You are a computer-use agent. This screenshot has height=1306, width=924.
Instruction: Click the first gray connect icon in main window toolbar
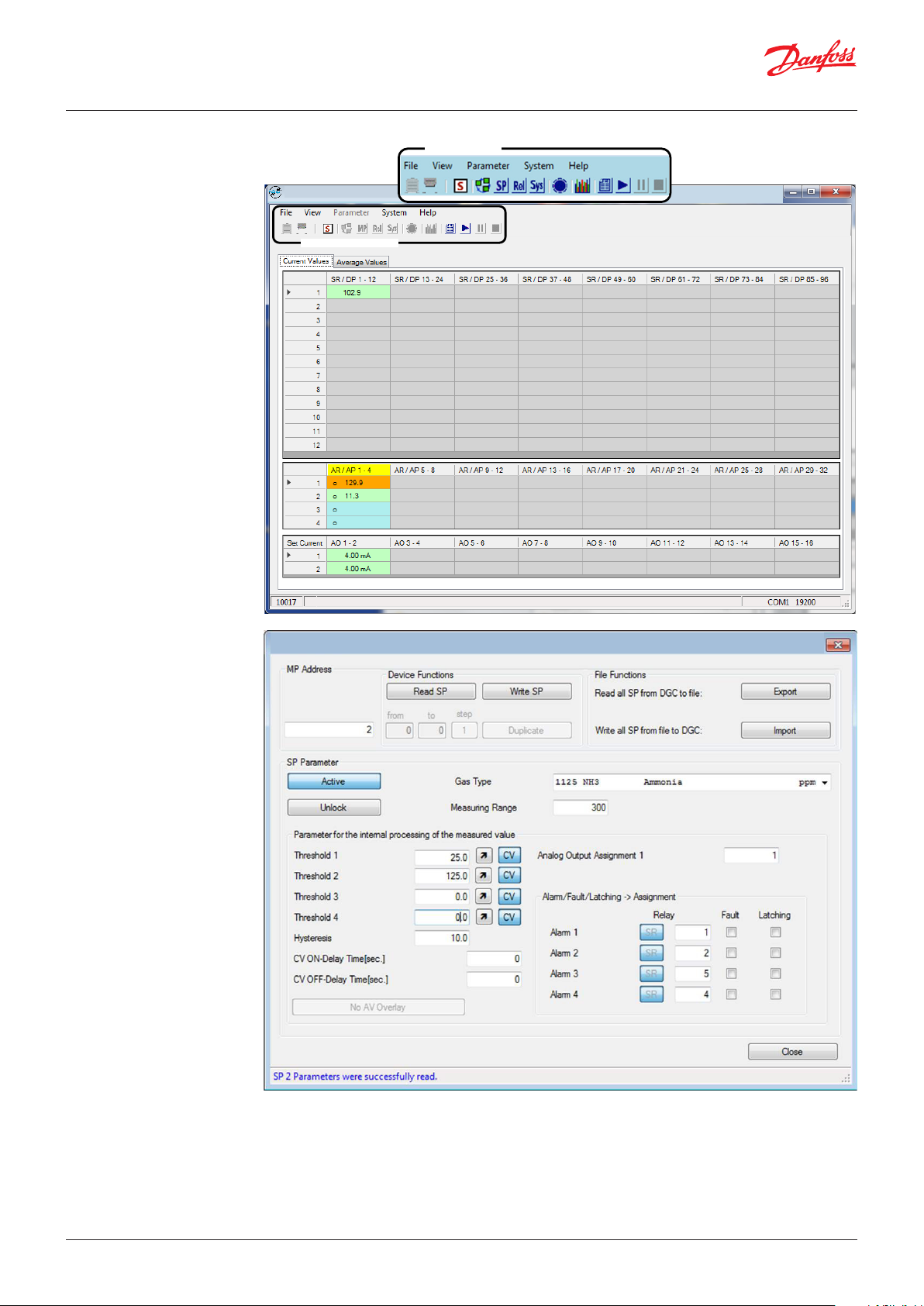287,229
